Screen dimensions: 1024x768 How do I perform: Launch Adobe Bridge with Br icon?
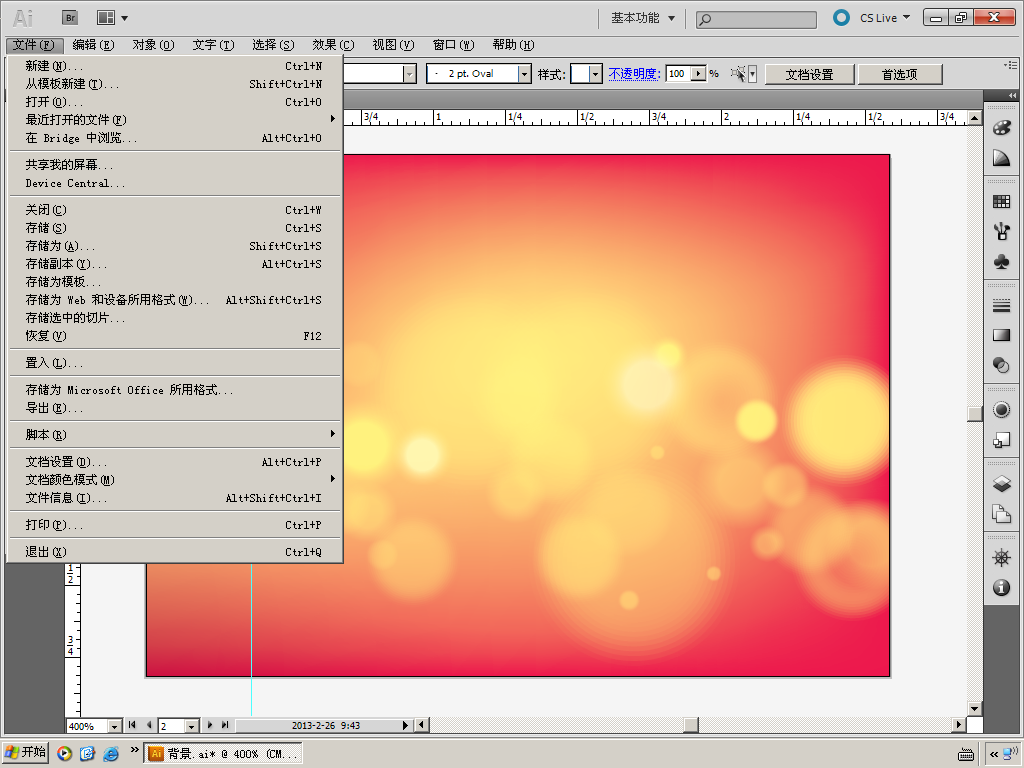(x=70, y=18)
